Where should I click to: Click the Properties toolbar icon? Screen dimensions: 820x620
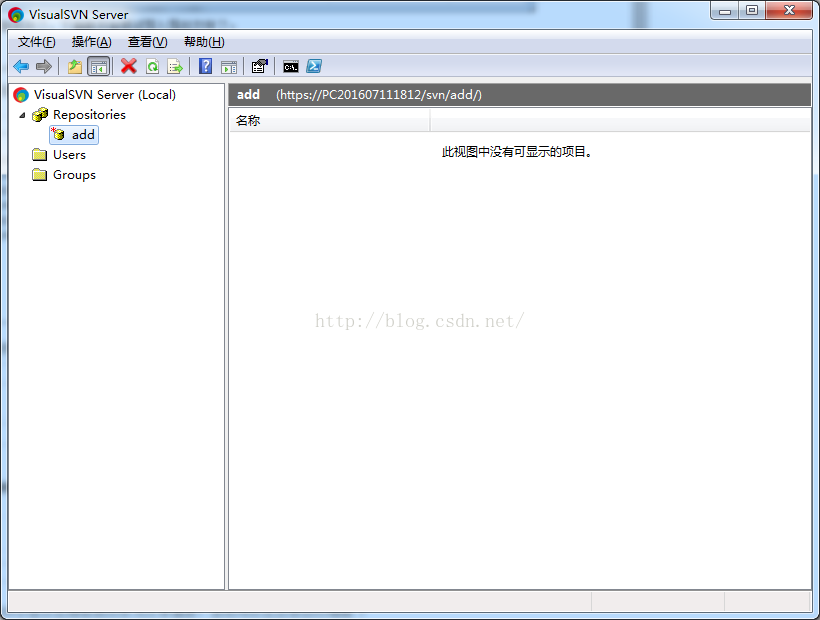(259, 66)
